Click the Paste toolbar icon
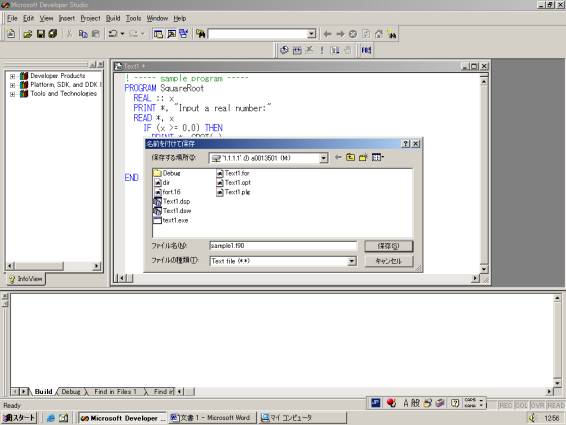 [96, 34]
